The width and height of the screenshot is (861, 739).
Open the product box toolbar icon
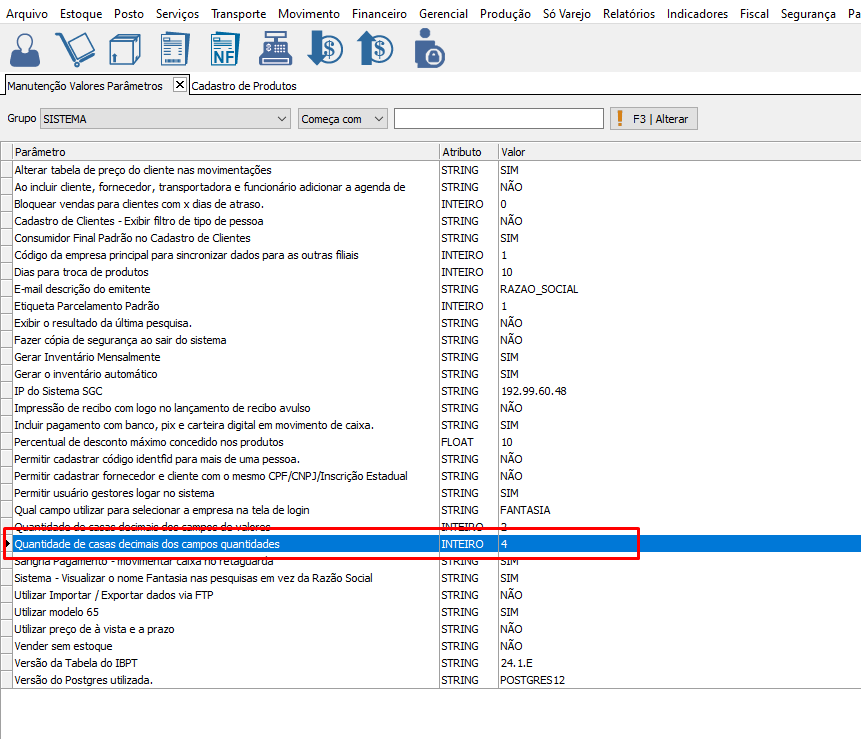coord(124,49)
